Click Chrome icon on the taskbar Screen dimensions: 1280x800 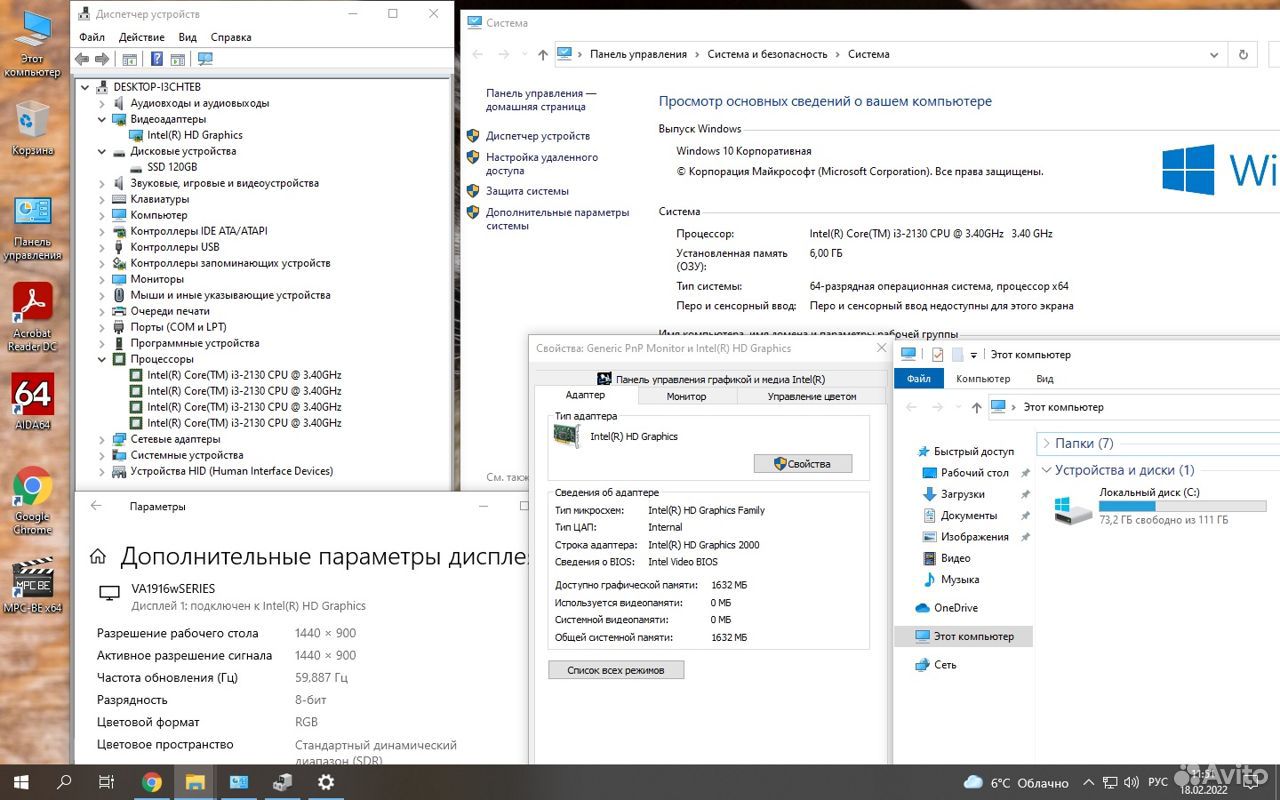pos(152,782)
